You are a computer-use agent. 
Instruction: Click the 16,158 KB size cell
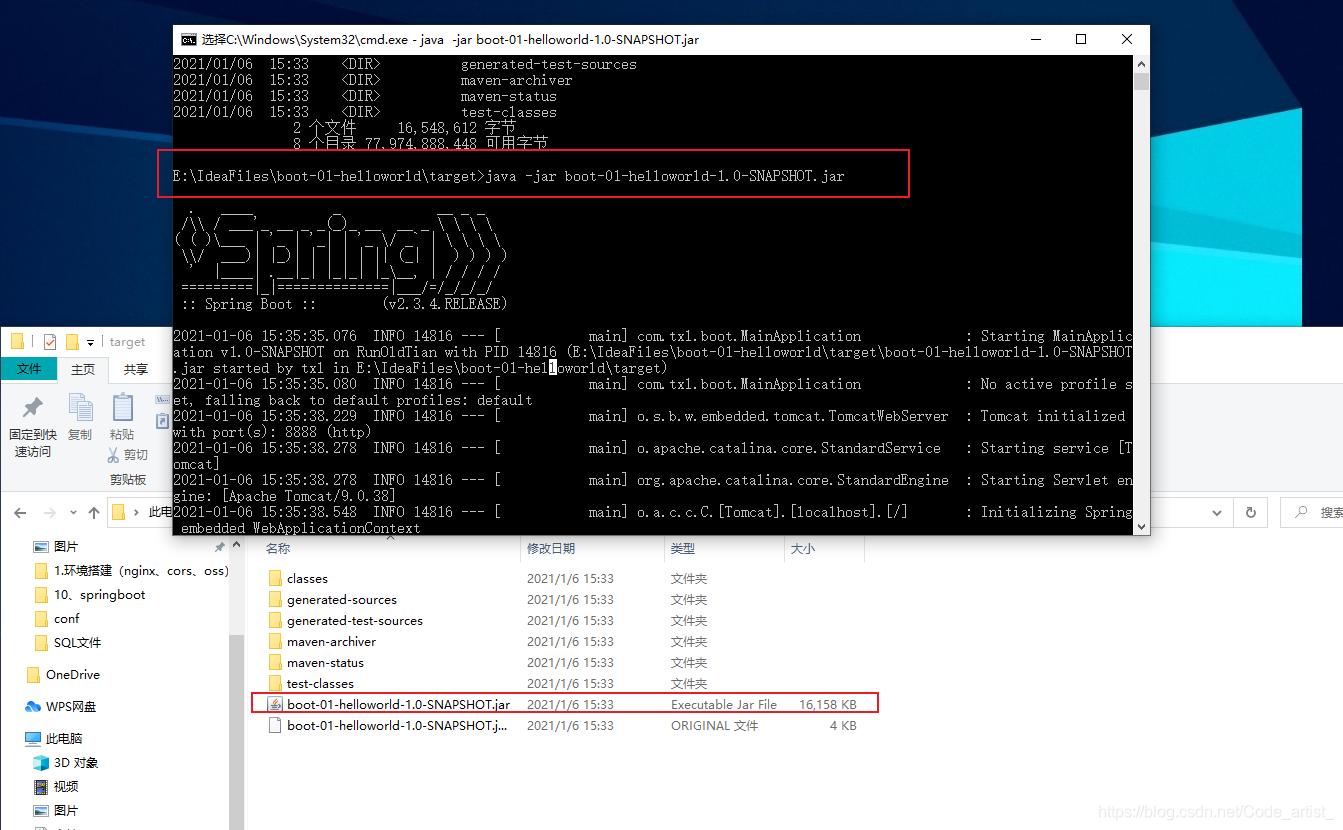(x=828, y=705)
